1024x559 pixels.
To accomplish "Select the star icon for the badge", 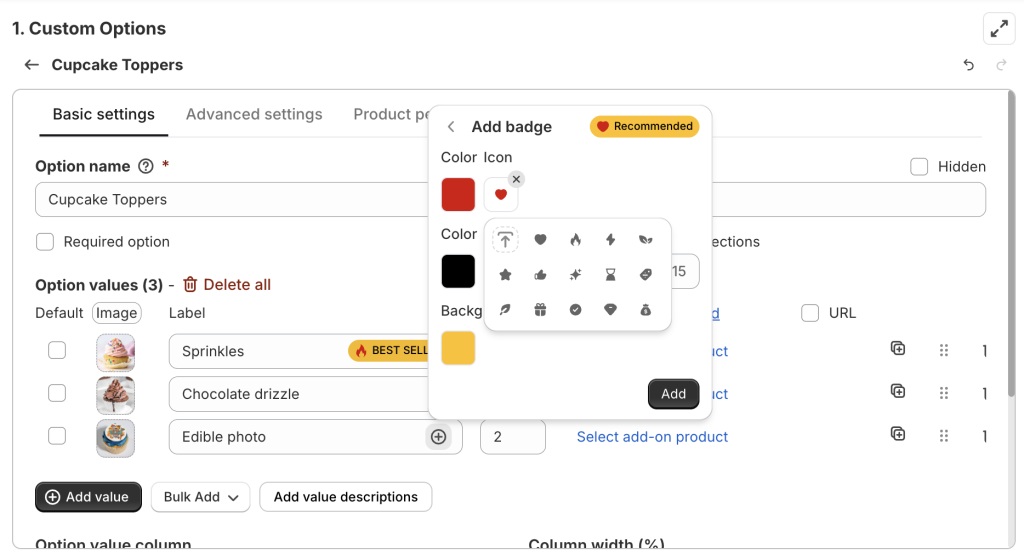I will [x=506, y=275].
